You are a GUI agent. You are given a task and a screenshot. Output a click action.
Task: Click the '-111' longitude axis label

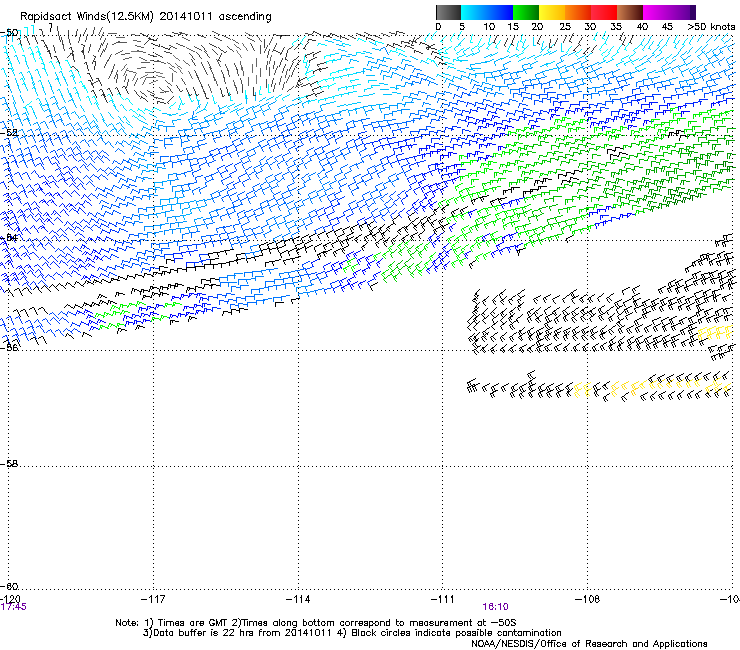pyautogui.click(x=443, y=599)
